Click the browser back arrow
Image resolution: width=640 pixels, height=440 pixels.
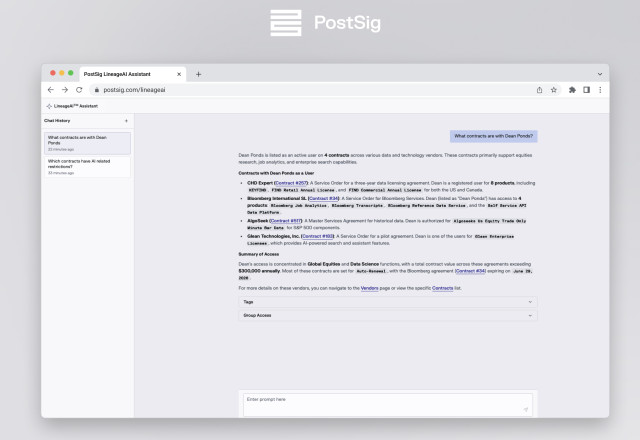(51, 90)
